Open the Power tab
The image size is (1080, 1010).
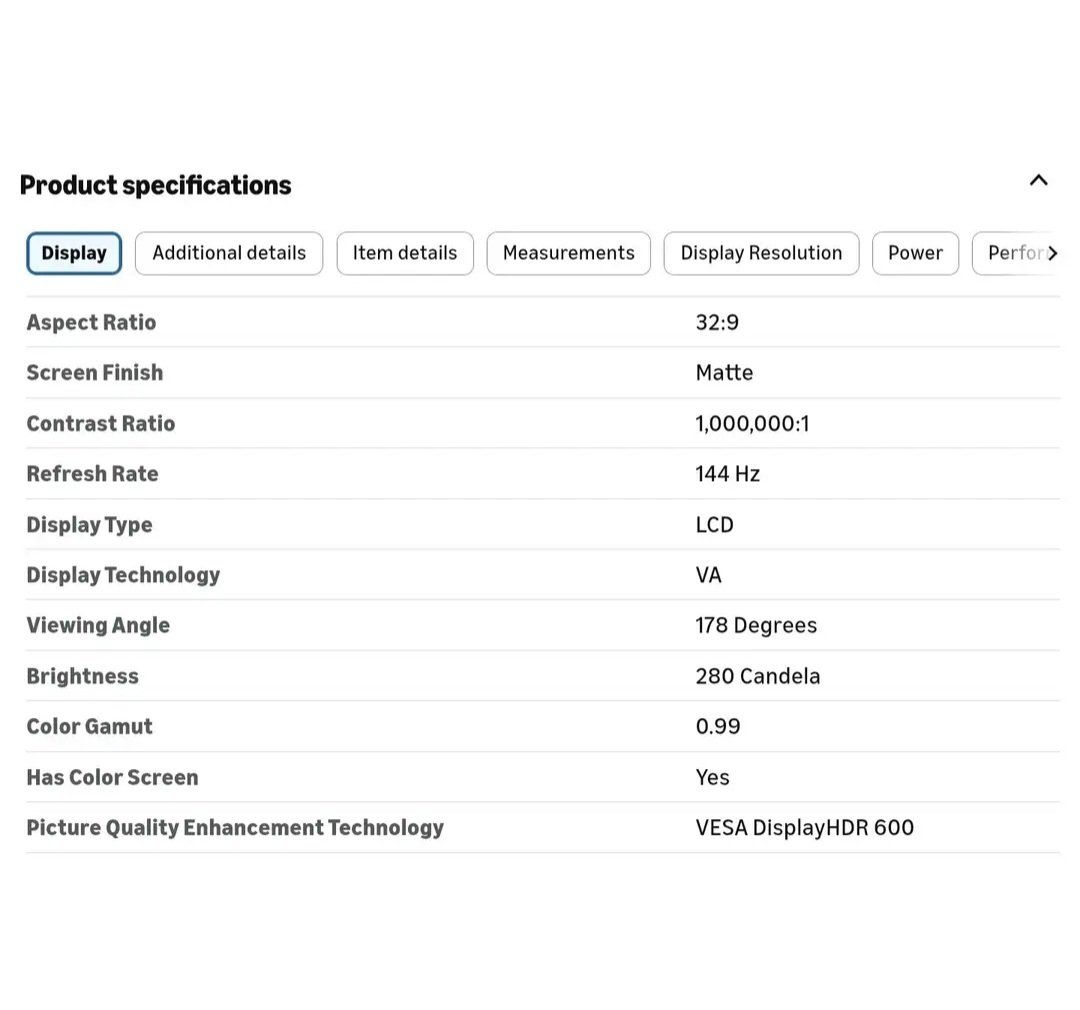point(915,254)
